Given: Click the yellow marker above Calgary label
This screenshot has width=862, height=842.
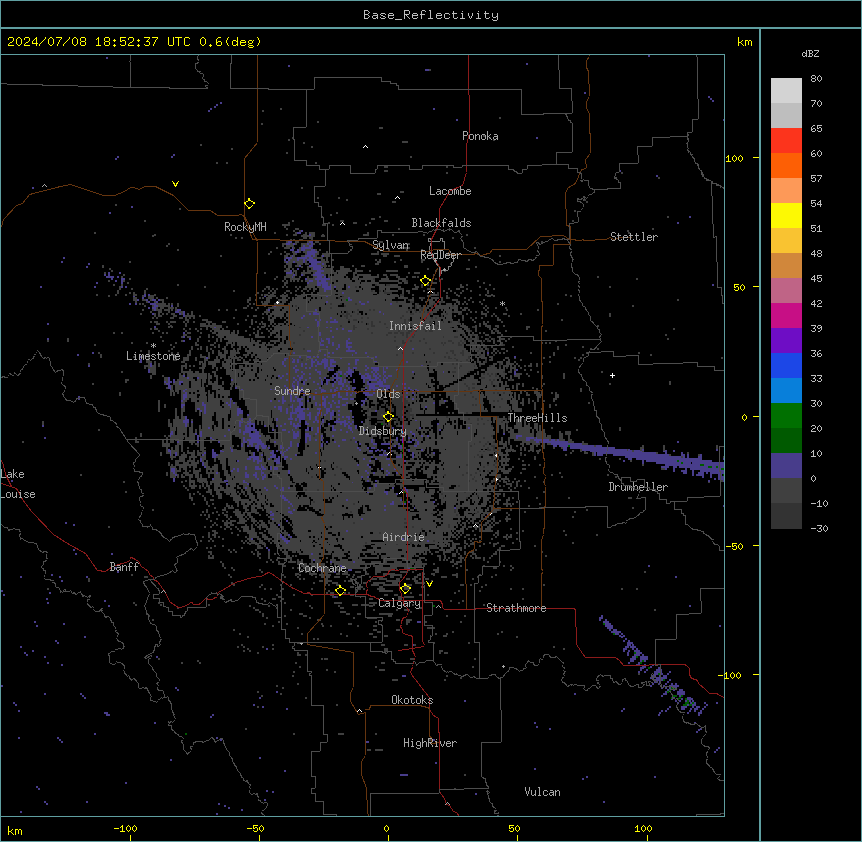Looking at the screenshot, I should click(x=405, y=589).
